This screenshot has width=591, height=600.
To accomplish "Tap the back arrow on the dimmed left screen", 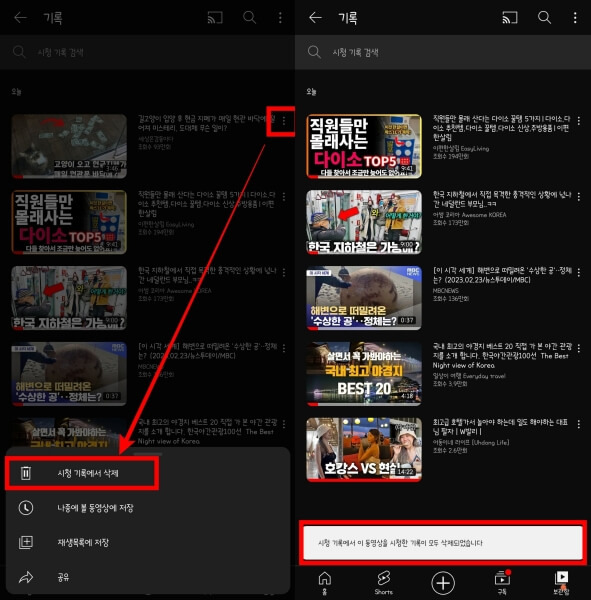I will [20, 18].
